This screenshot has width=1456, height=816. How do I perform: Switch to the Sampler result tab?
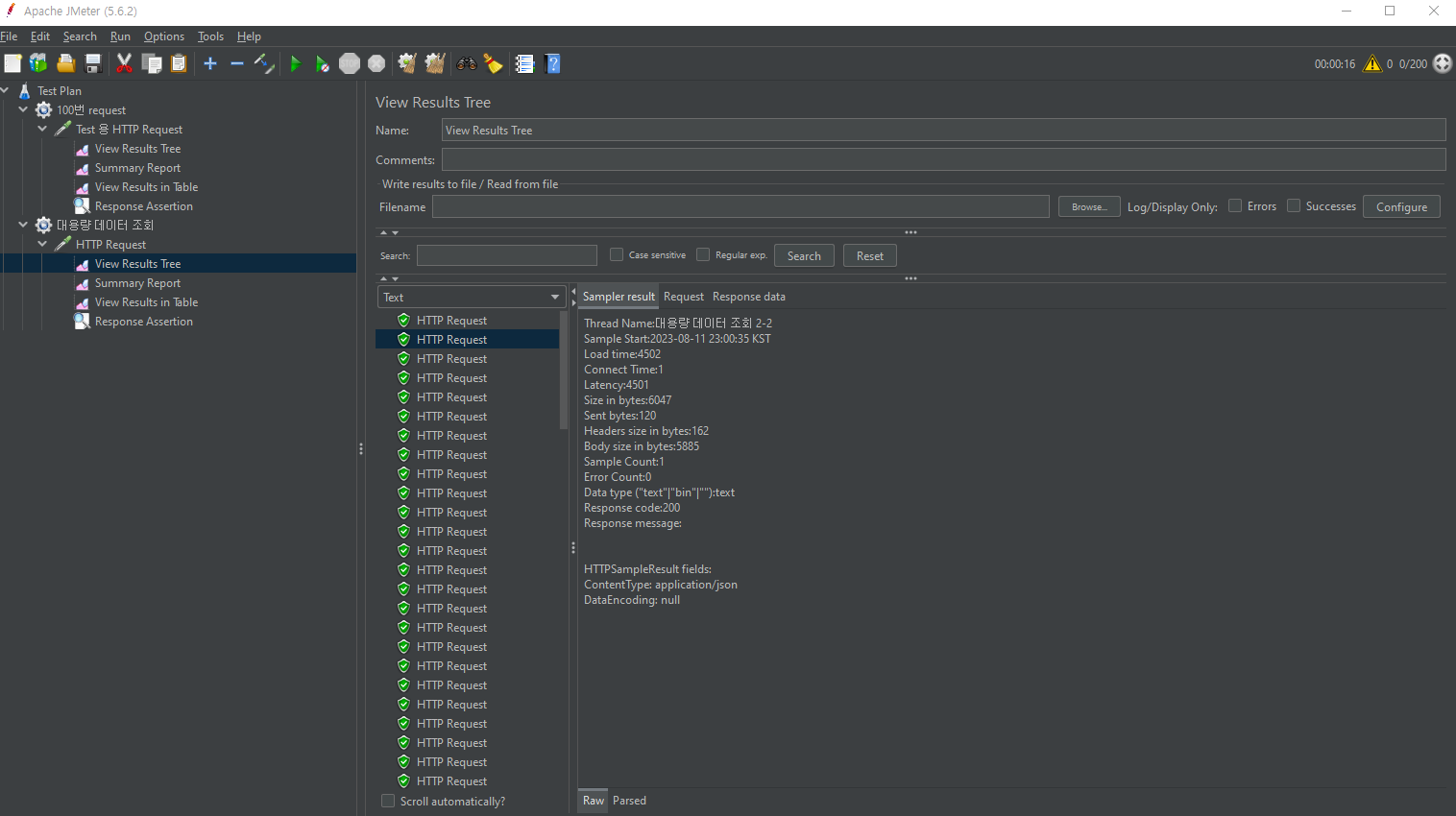[x=619, y=297]
